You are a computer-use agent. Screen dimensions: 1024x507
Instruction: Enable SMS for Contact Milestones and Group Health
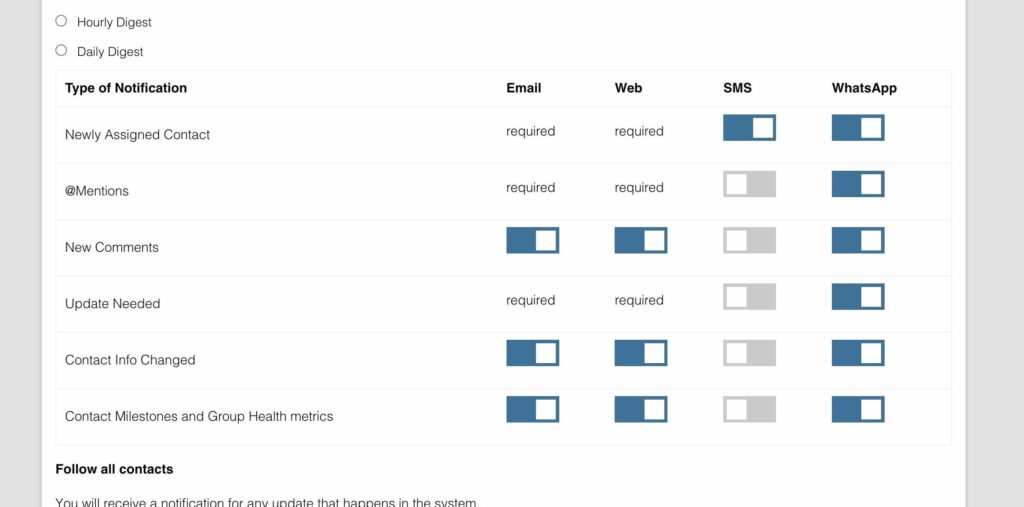pos(749,409)
